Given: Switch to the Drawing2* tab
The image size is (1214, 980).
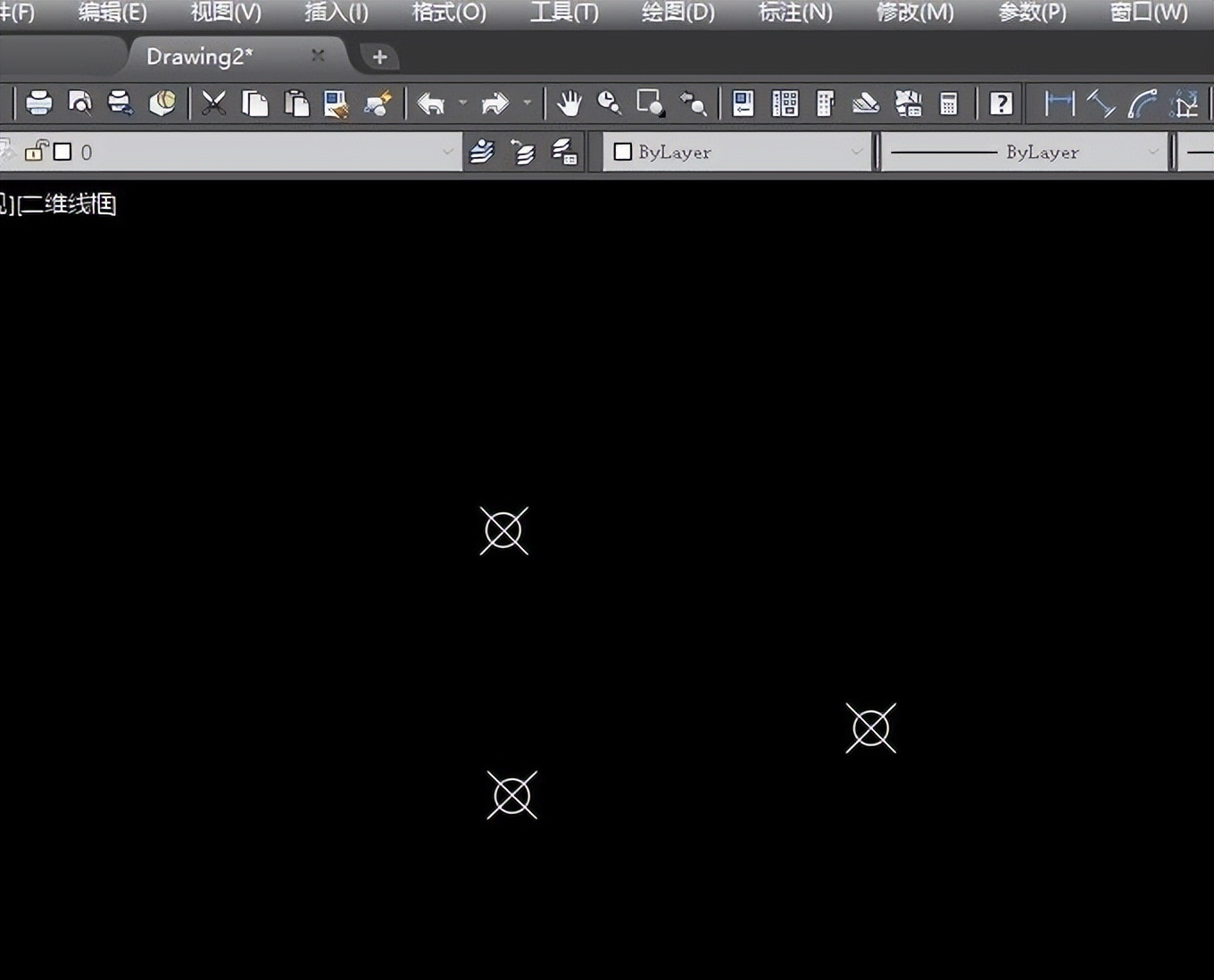Looking at the screenshot, I should pyautogui.click(x=200, y=56).
